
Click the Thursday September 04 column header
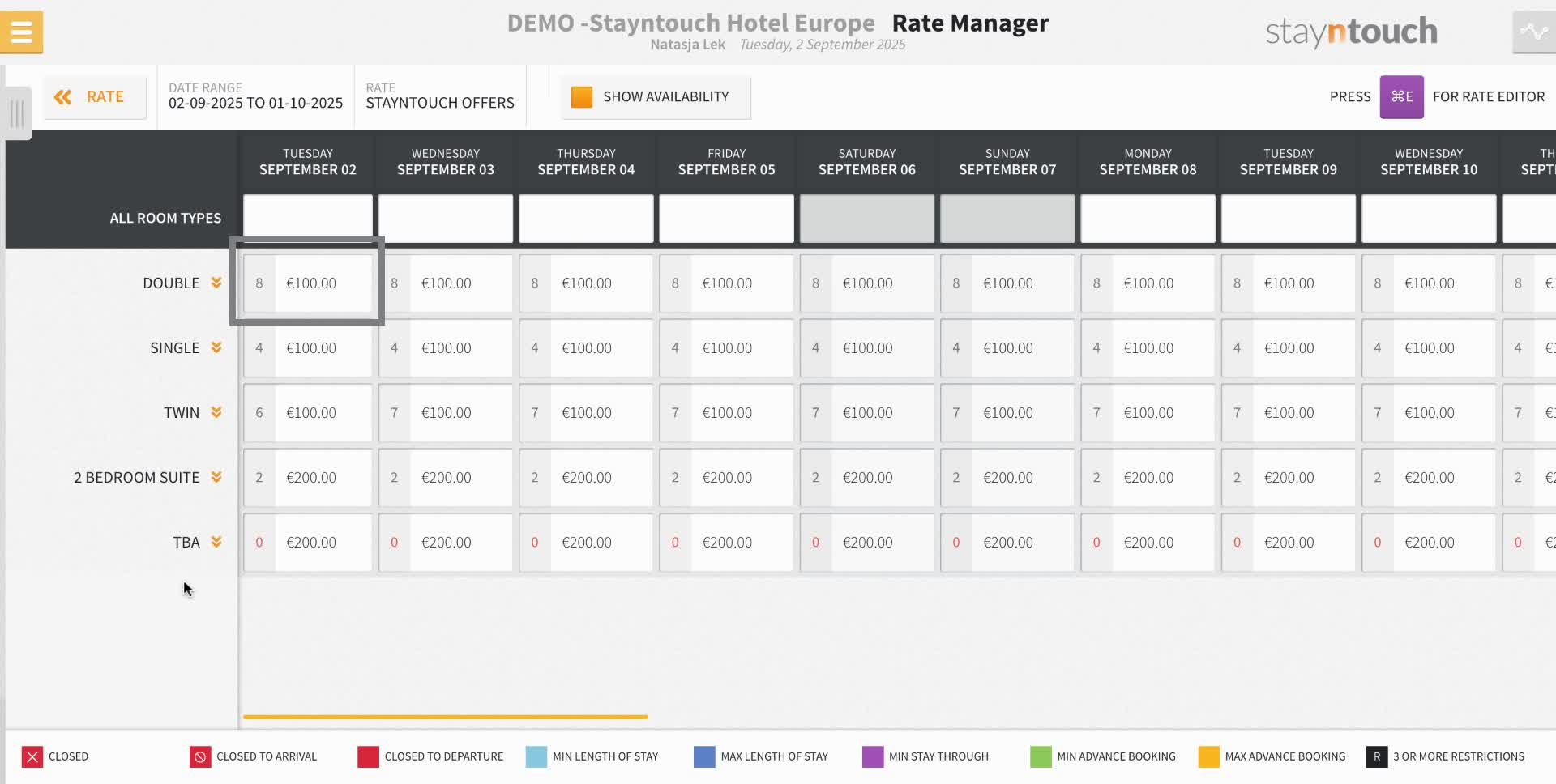click(586, 161)
